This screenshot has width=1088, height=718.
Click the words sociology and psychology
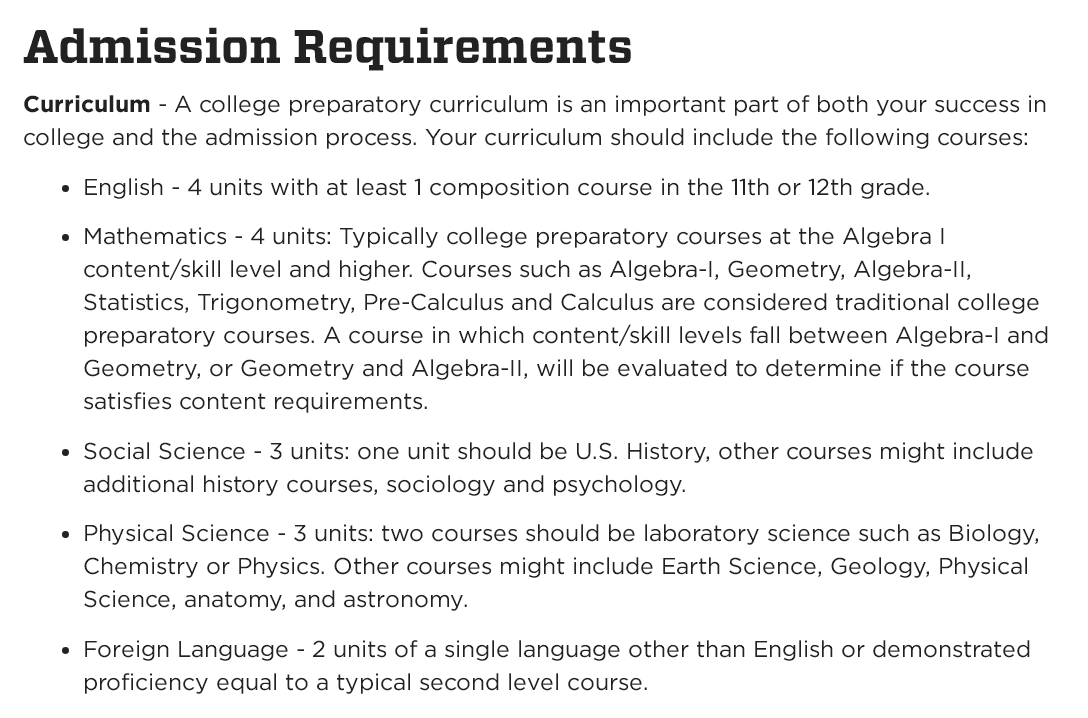coord(535,484)
